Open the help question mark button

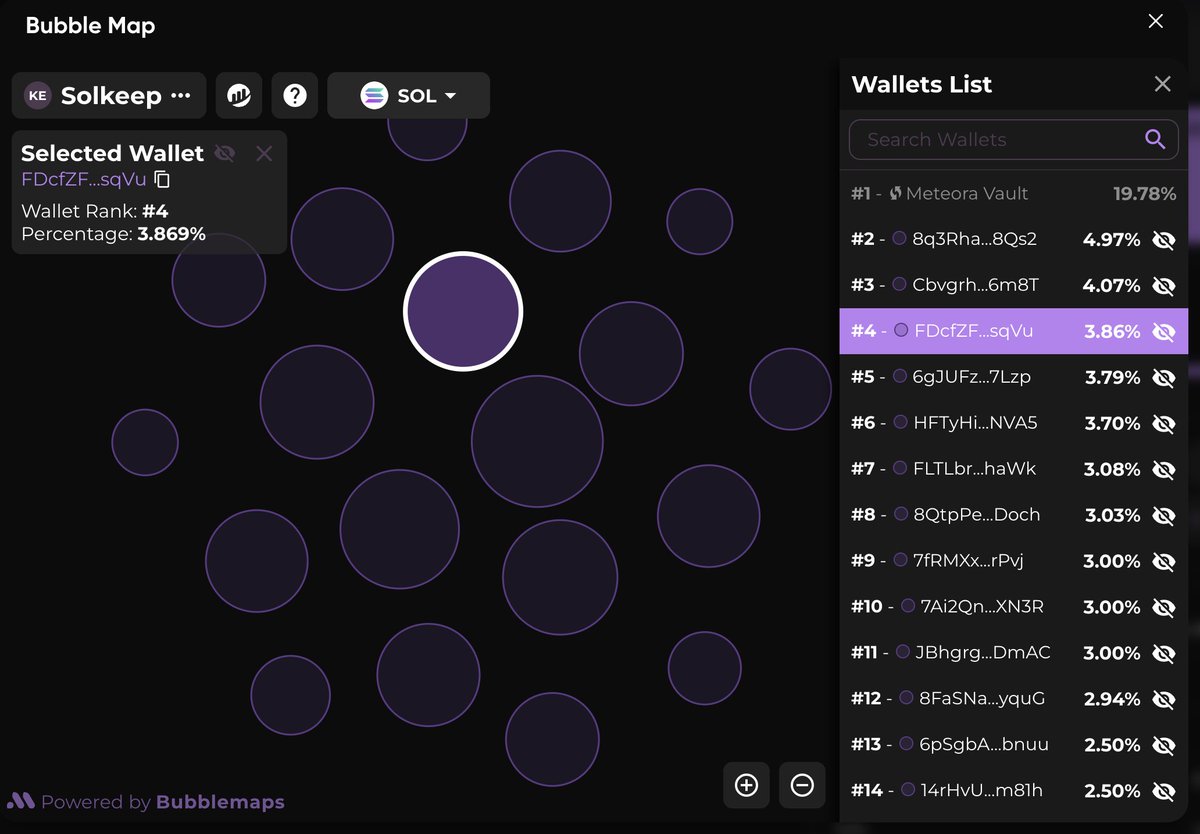click(294, 95)
